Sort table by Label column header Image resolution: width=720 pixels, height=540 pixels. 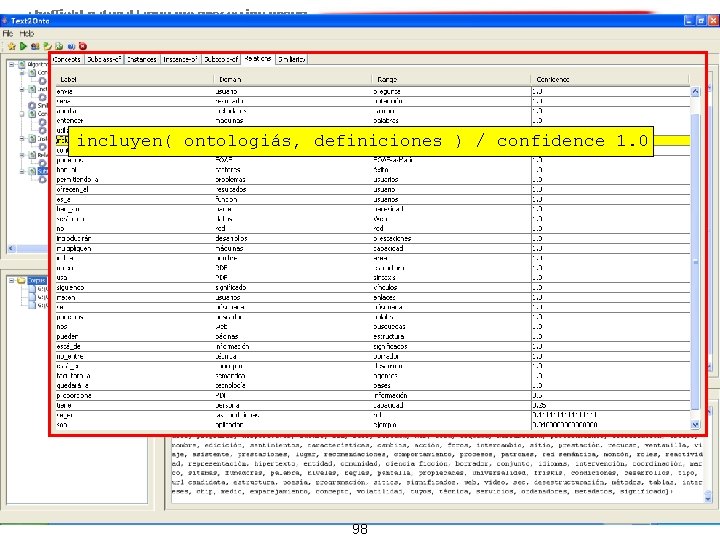(x=134, y=79)
